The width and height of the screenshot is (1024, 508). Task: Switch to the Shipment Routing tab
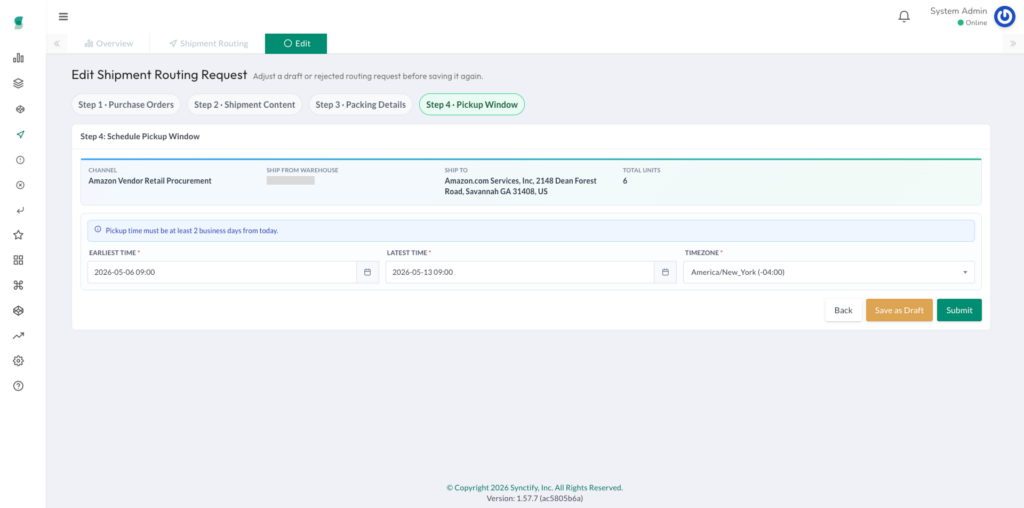click(x=208, y=44)
